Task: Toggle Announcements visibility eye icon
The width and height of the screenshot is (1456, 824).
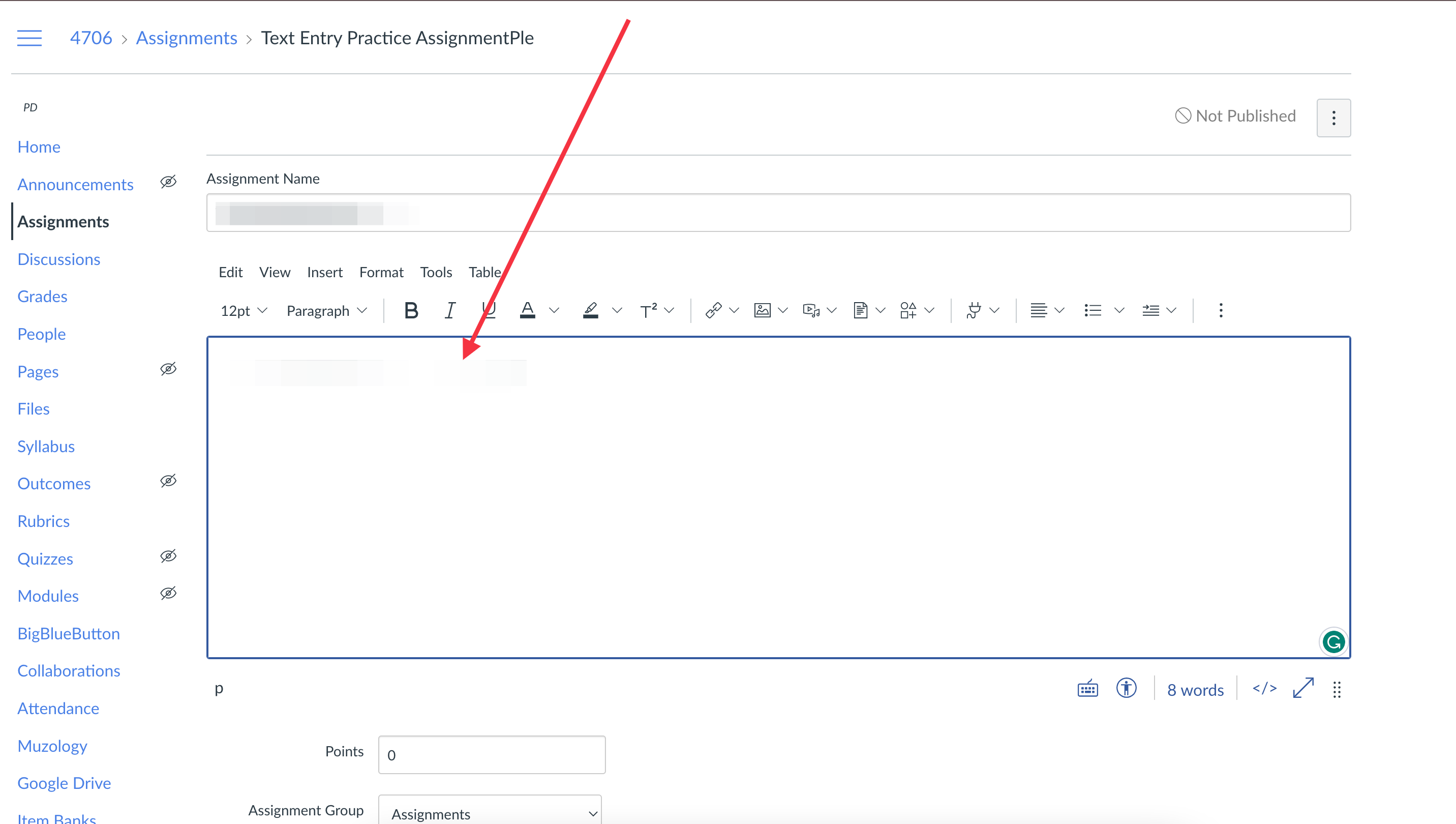Action: (x=168, y=182)
